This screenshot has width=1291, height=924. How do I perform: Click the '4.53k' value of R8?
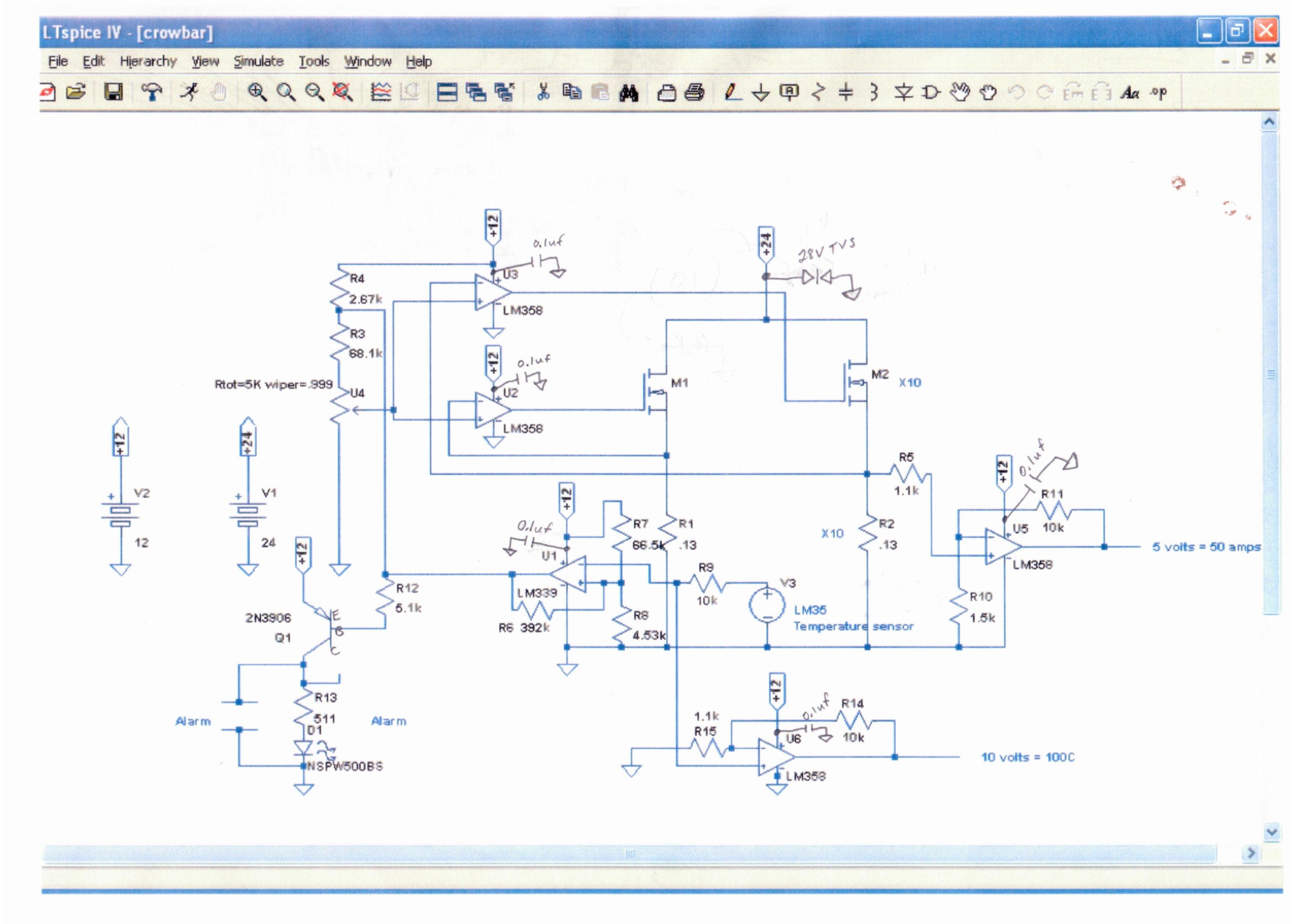[649, 635]
